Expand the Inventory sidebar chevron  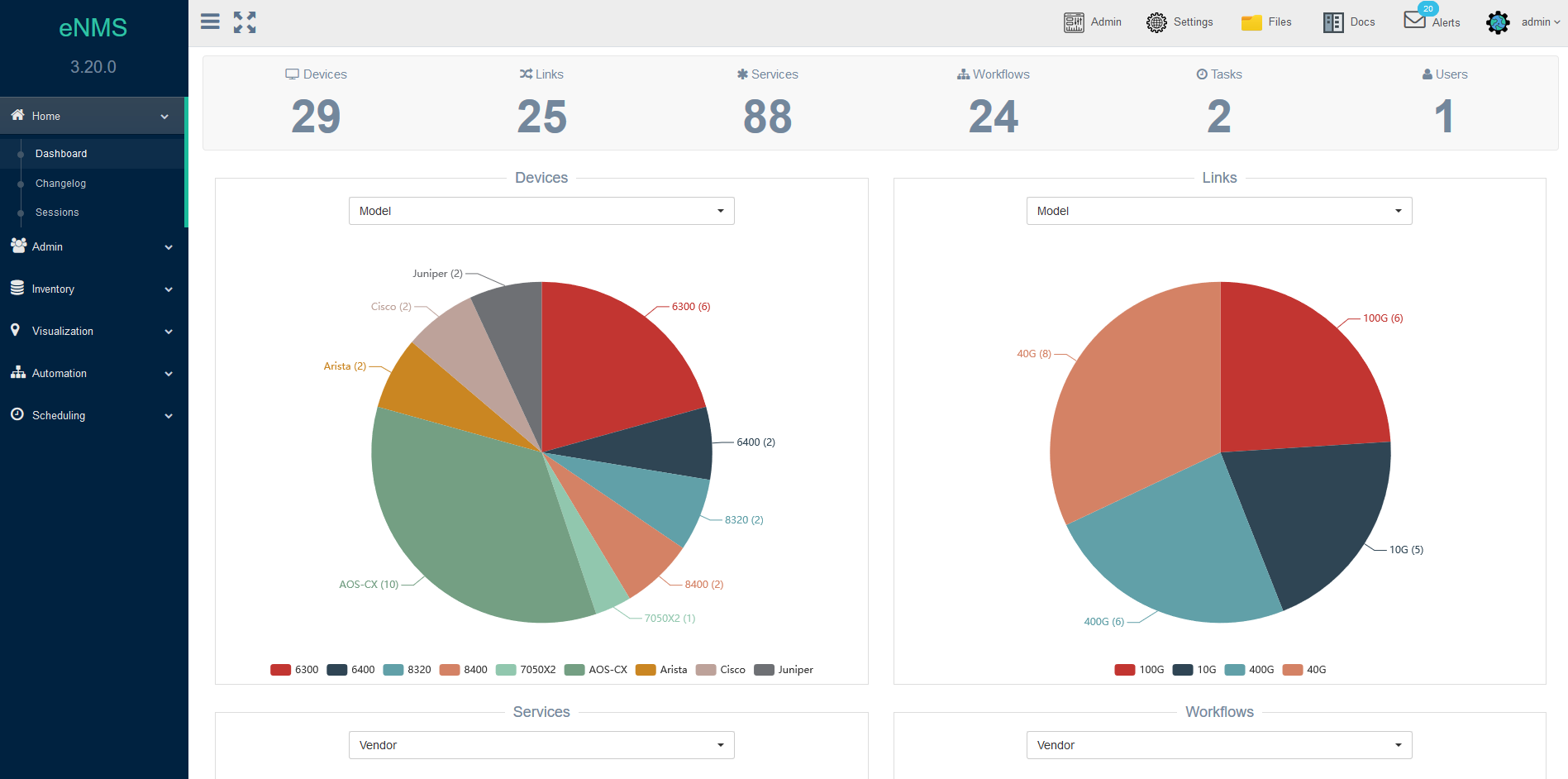[x=169, y=289]
